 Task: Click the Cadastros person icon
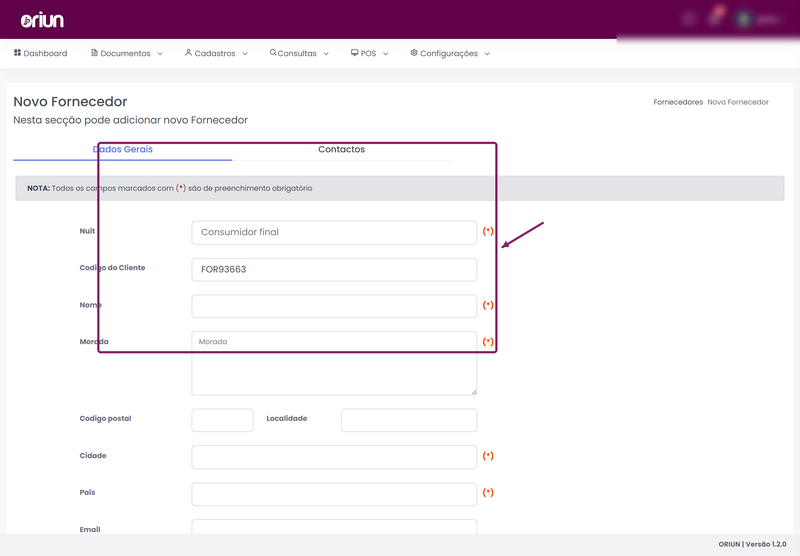tap(188, 53)
